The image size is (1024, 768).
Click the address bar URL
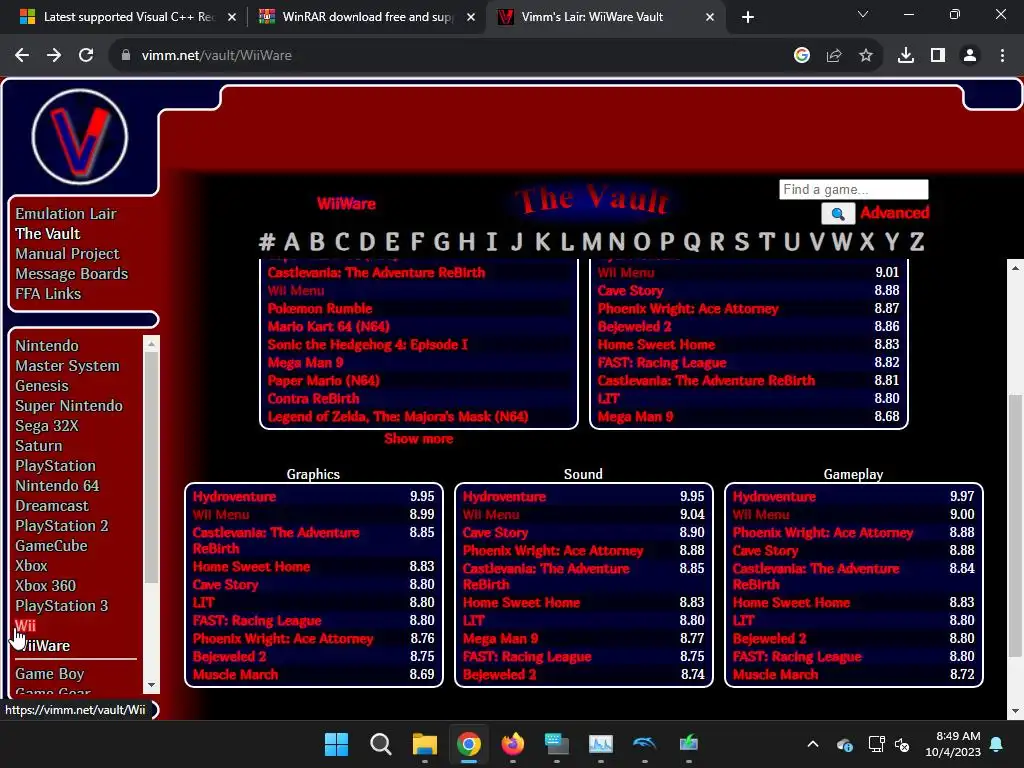point(217,56)
